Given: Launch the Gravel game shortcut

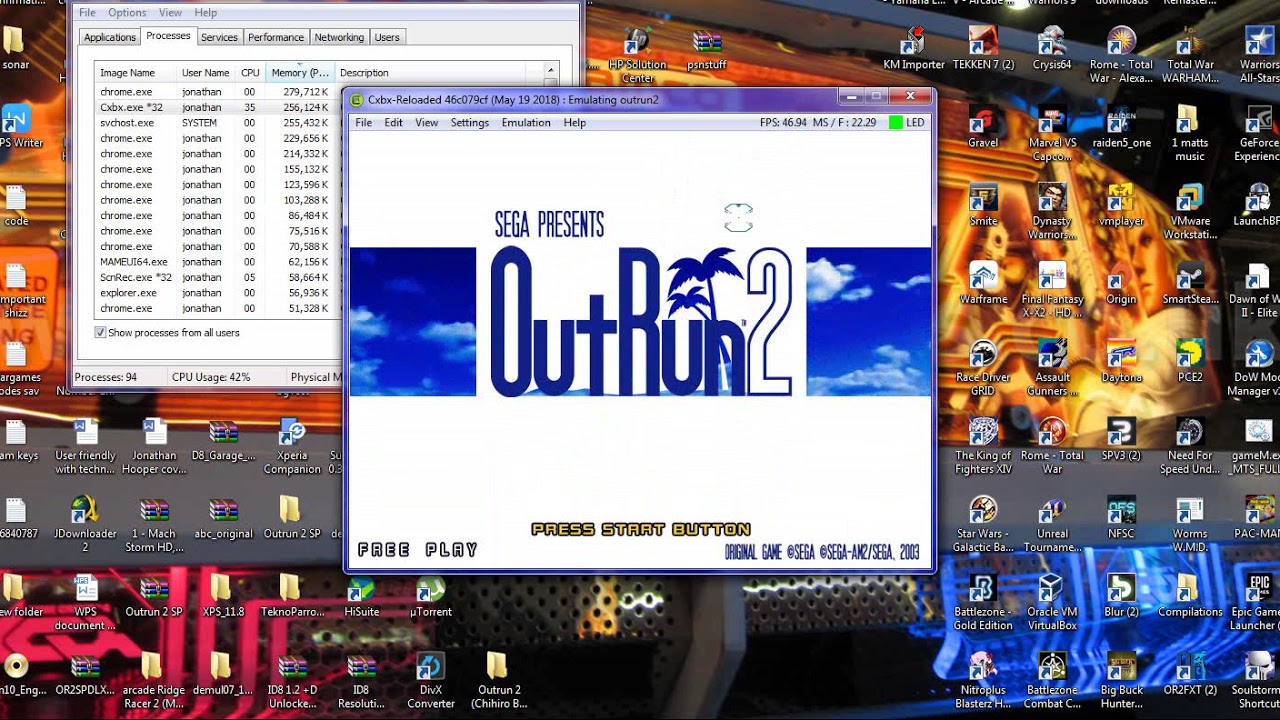Looking at the screenshot, I should point(983,125).
